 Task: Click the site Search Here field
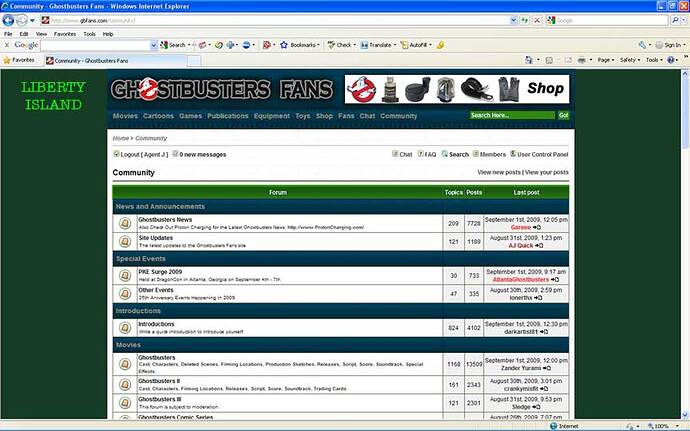(x=511, y=115)
